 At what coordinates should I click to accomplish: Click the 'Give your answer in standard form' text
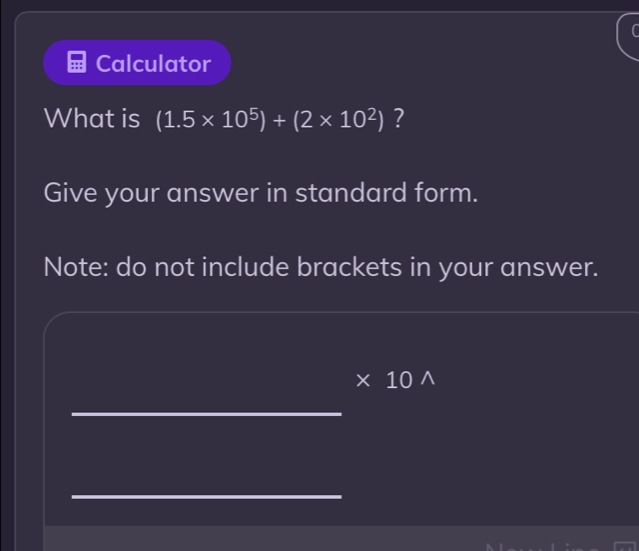260,192
